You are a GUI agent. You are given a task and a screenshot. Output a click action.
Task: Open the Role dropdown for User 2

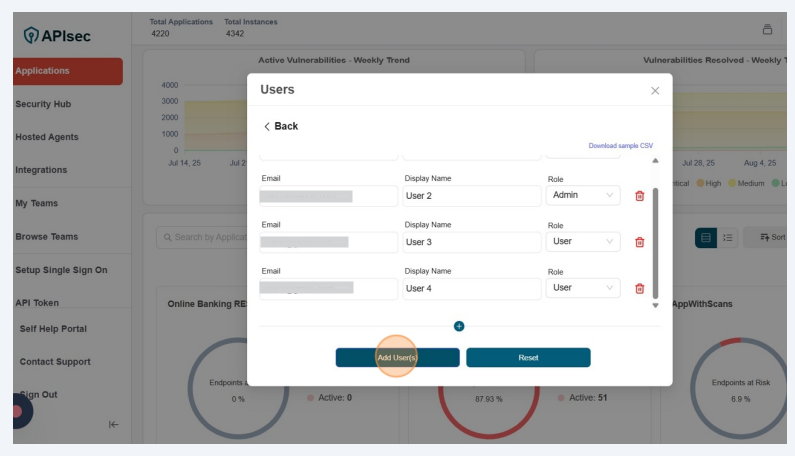[x=583, y=195]
